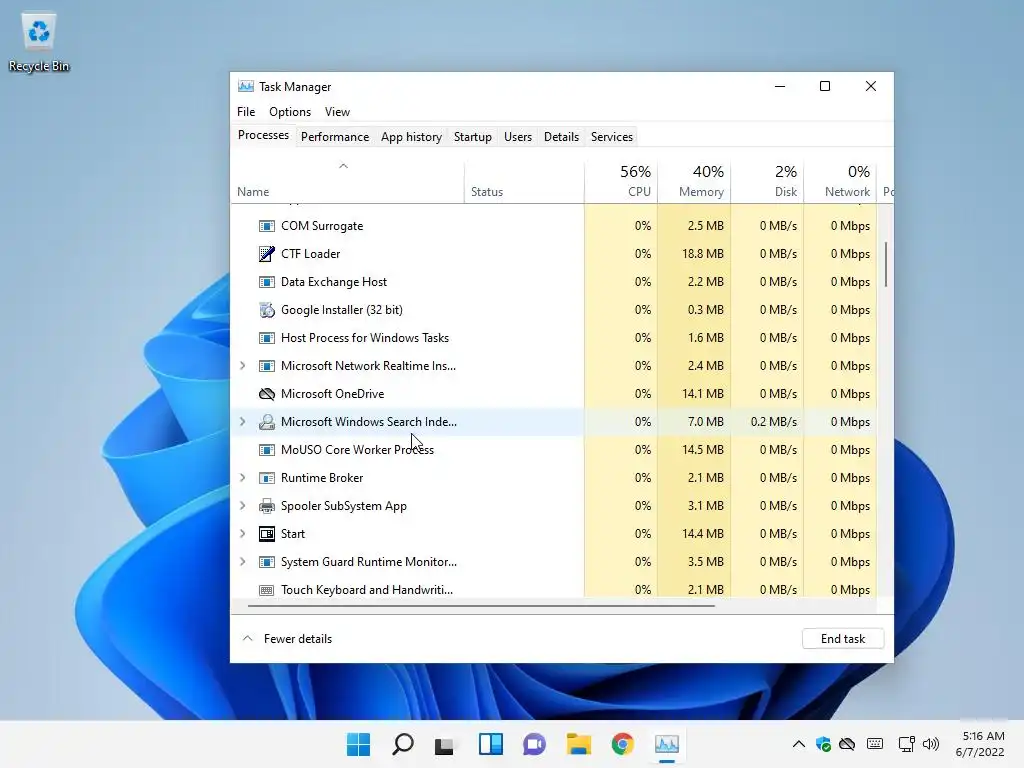Open the clock showing 5:16 AM
Image resolution: width=1024 pixels, height=768 pixels.
tap(980, 744)
